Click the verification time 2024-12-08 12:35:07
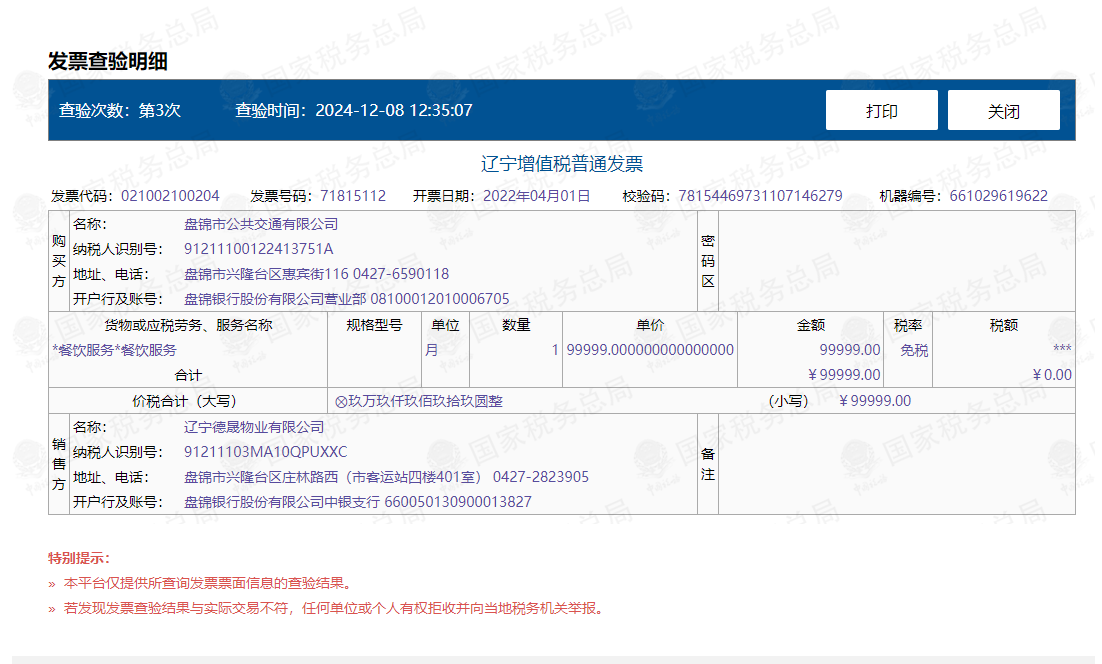The image size is (1102, 664). coord(394,110)
